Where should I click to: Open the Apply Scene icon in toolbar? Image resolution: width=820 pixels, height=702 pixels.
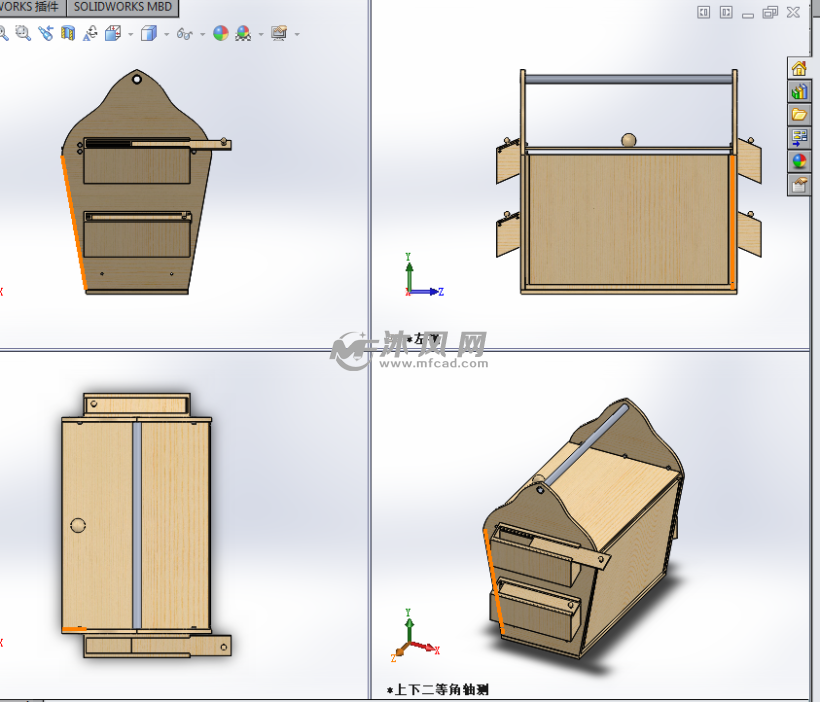tap(243, 34)
